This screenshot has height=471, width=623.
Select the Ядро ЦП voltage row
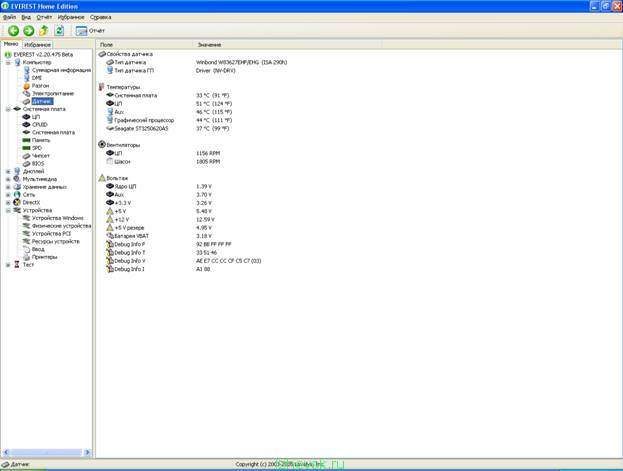point(159,186)
